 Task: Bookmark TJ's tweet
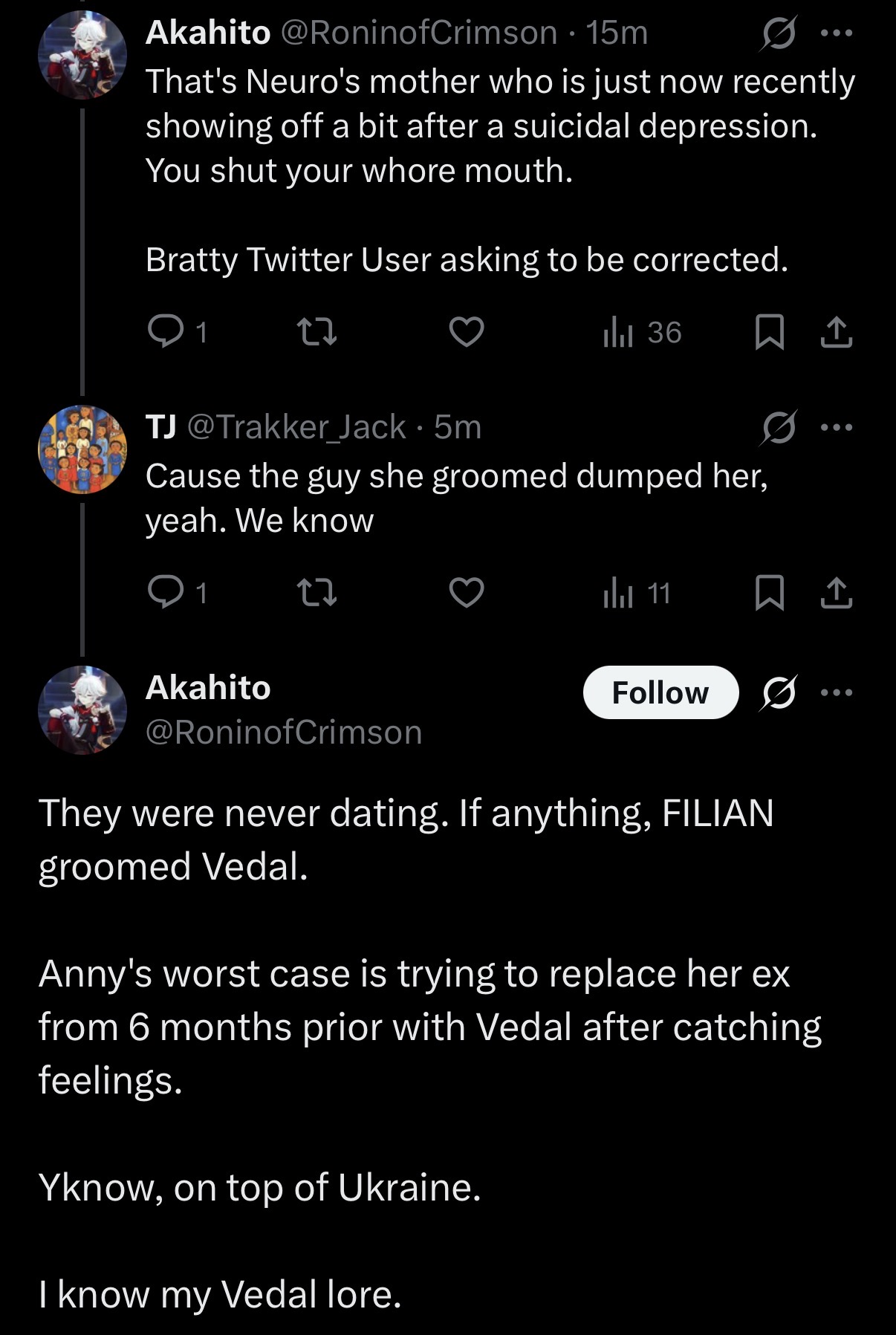click(x=769, y=594)
